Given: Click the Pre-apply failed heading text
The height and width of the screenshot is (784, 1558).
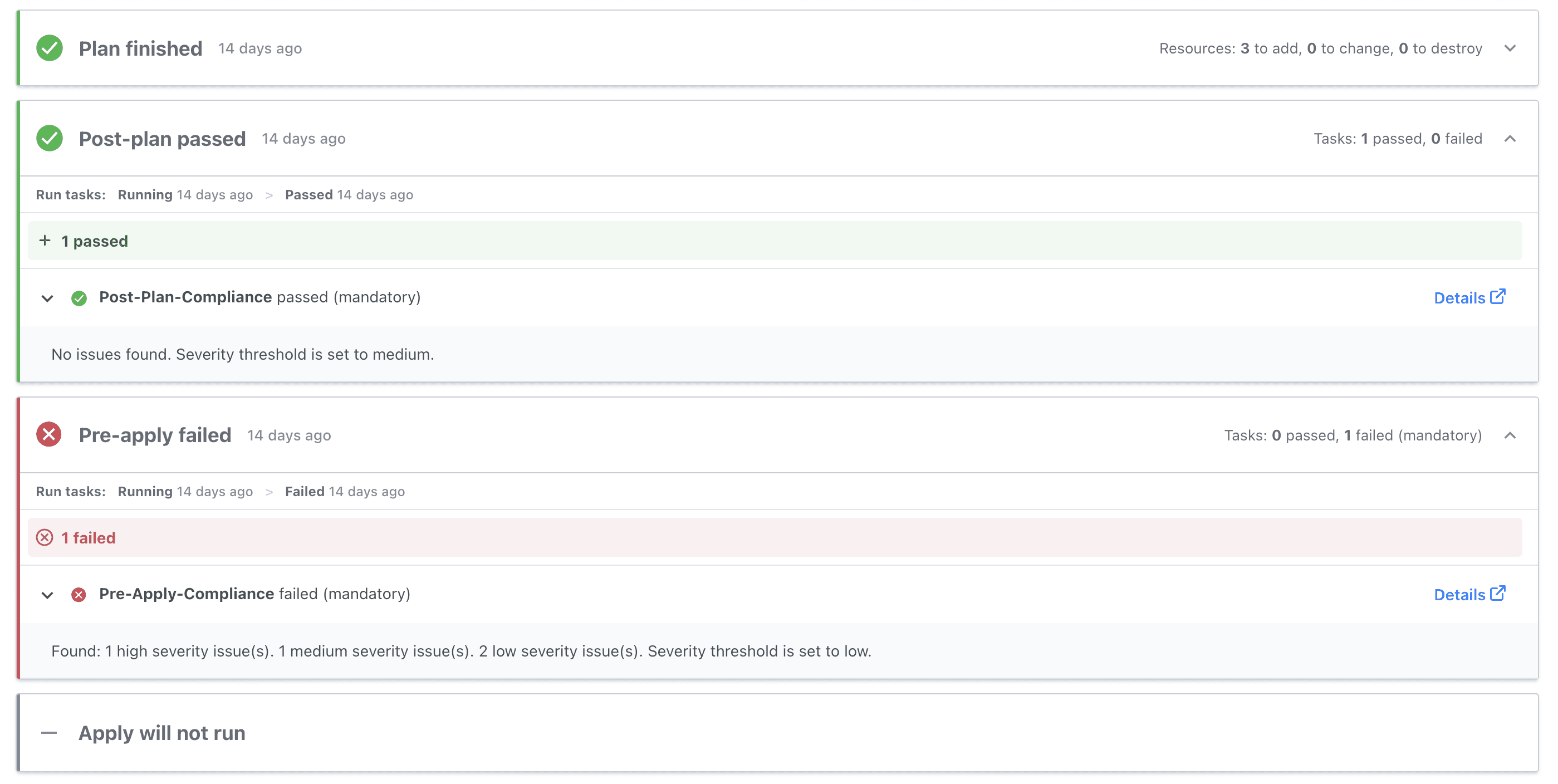Looking at the screenshot, I should 155,435.
